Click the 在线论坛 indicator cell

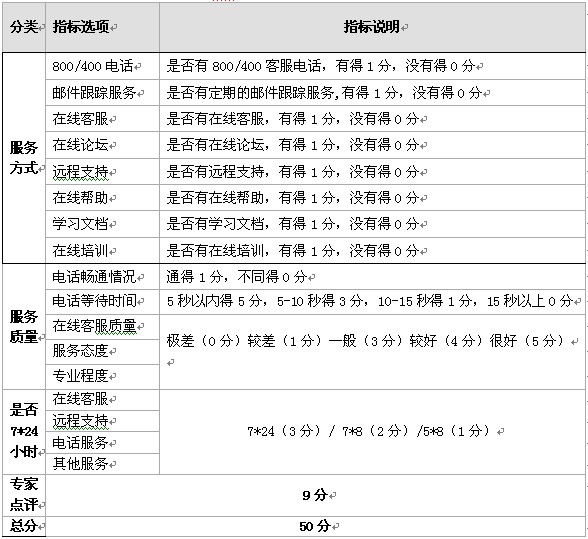point(102,145)
